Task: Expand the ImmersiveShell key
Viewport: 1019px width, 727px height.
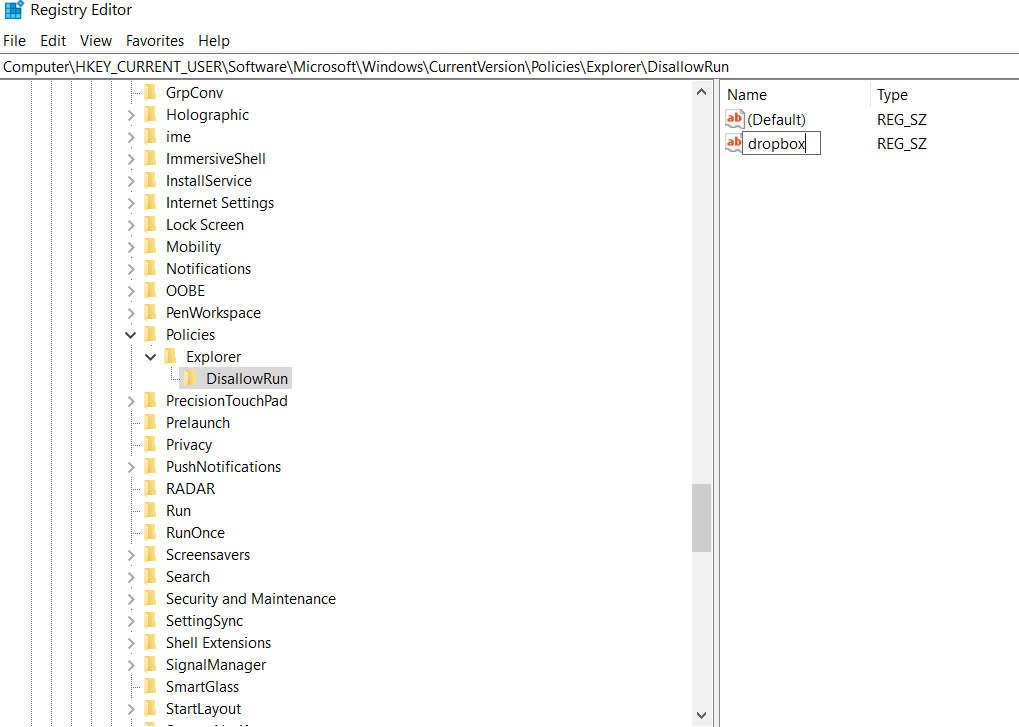Action: [131, 159]
